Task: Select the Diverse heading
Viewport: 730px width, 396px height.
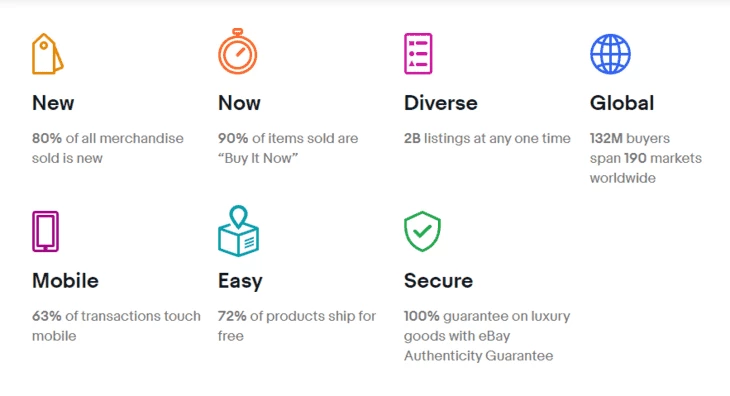Action: coord(440,103)
